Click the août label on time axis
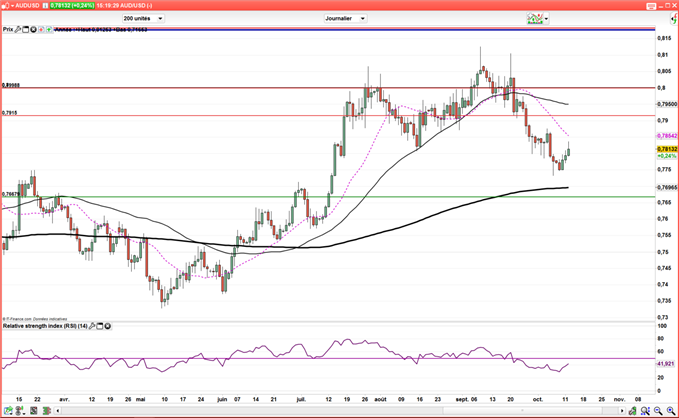The height and width of the screenshot is (418, 679). [x=380, y=399]
